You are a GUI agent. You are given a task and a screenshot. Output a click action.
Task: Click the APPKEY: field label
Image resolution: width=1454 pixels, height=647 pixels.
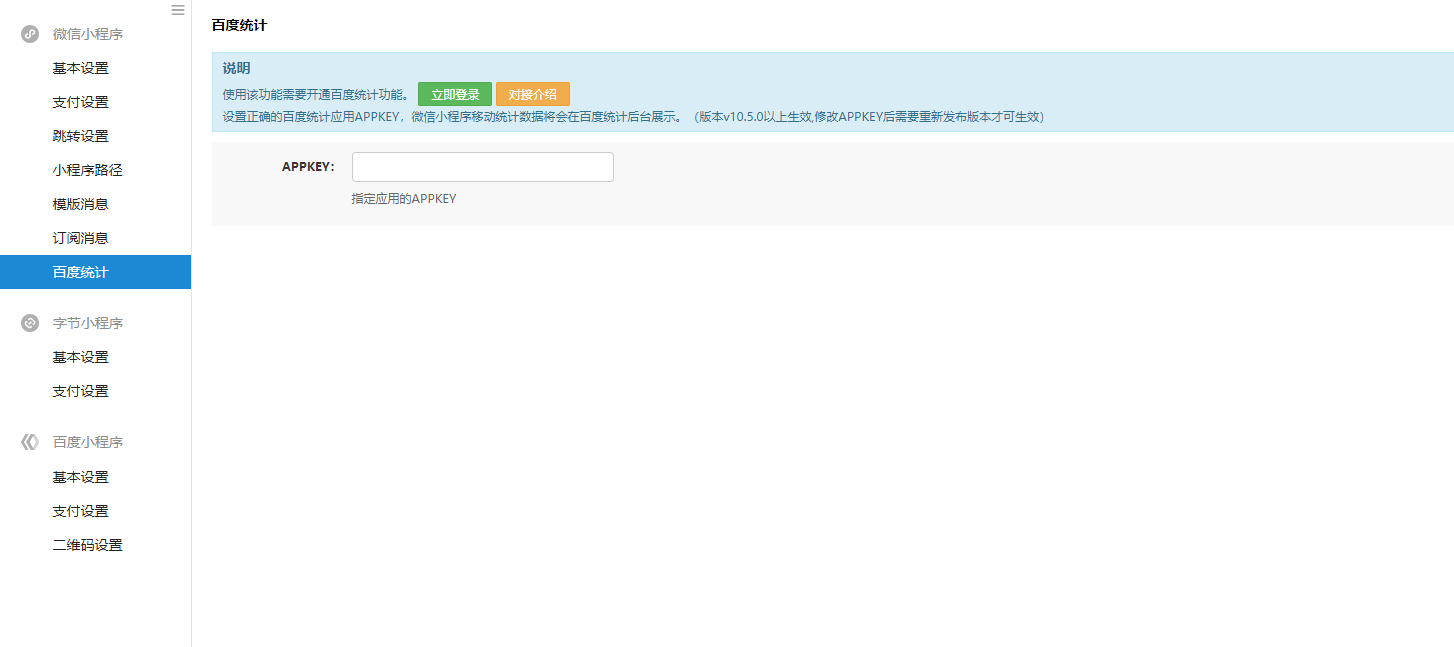click(308, 167)
